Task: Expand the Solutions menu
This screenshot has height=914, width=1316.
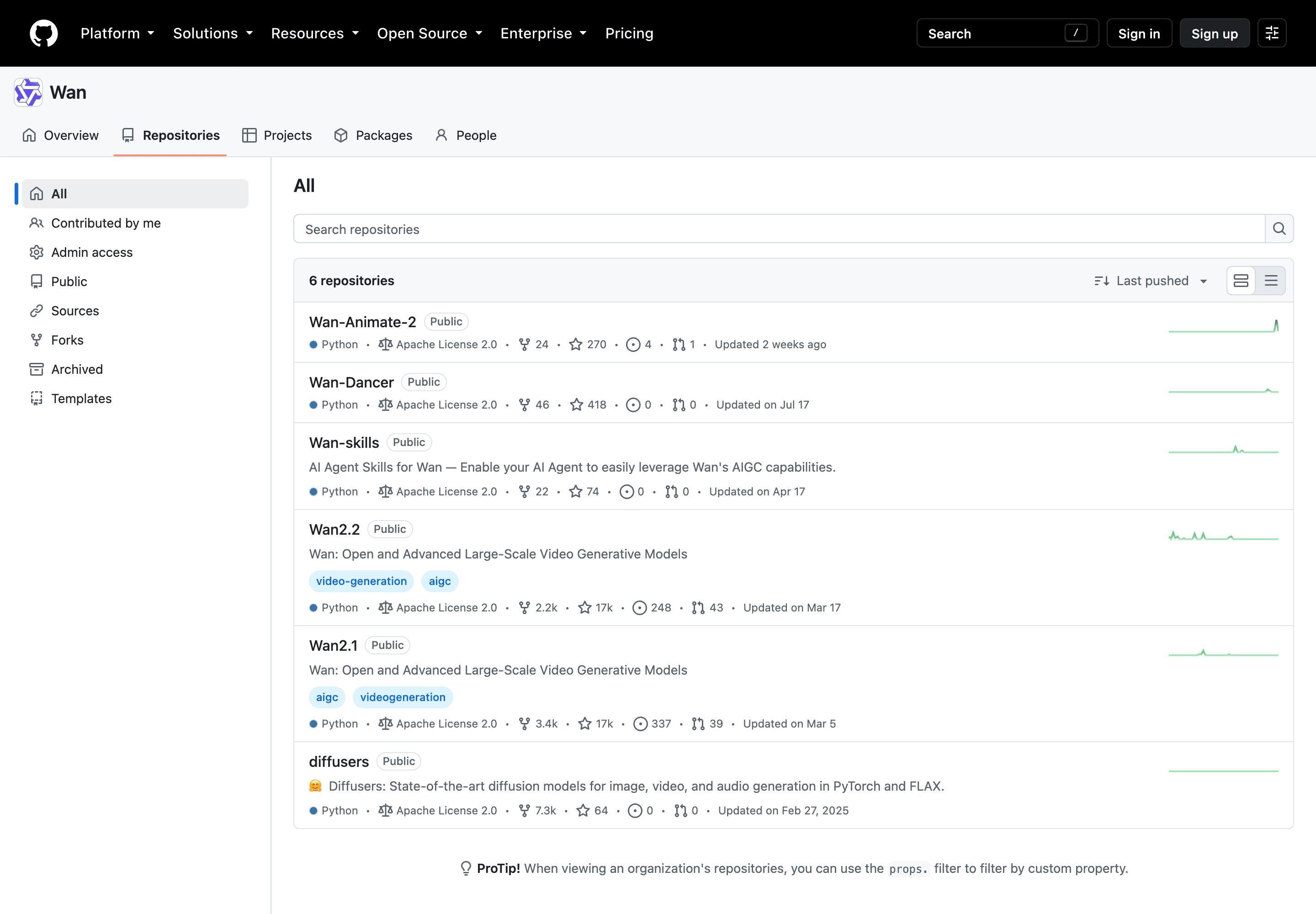Action: (x=213, y=33)
